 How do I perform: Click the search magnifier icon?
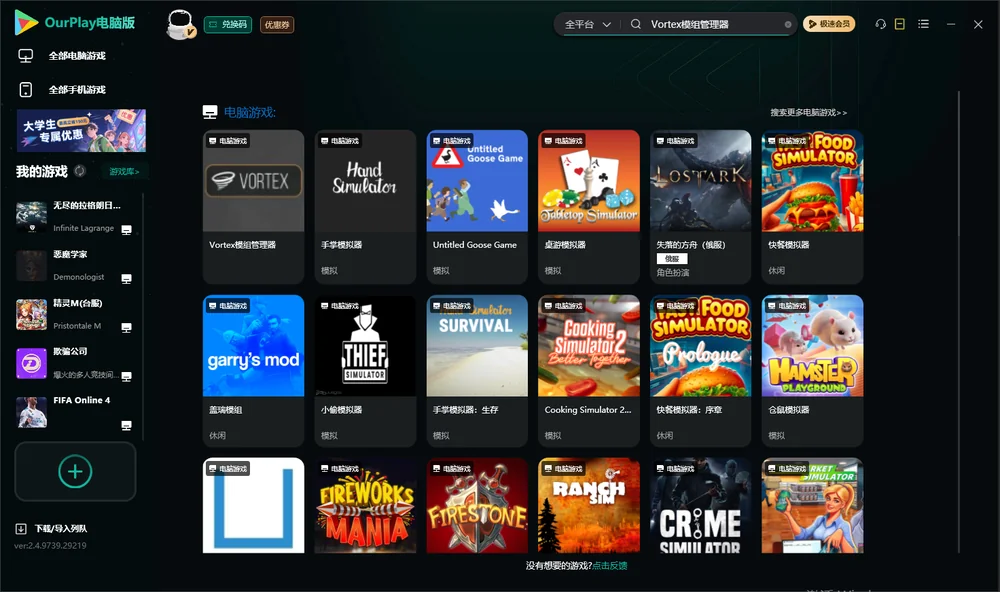(x=636, y=24)
